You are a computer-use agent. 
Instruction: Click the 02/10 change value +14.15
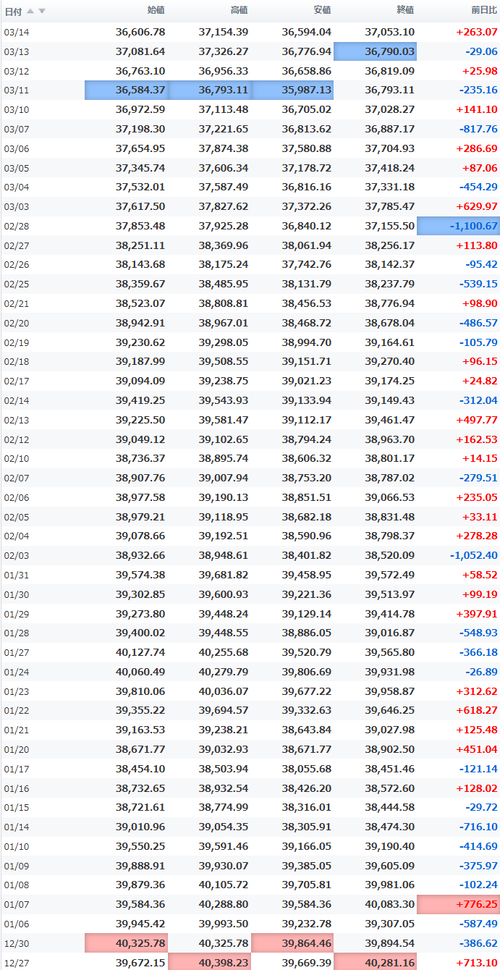[480, 459]
